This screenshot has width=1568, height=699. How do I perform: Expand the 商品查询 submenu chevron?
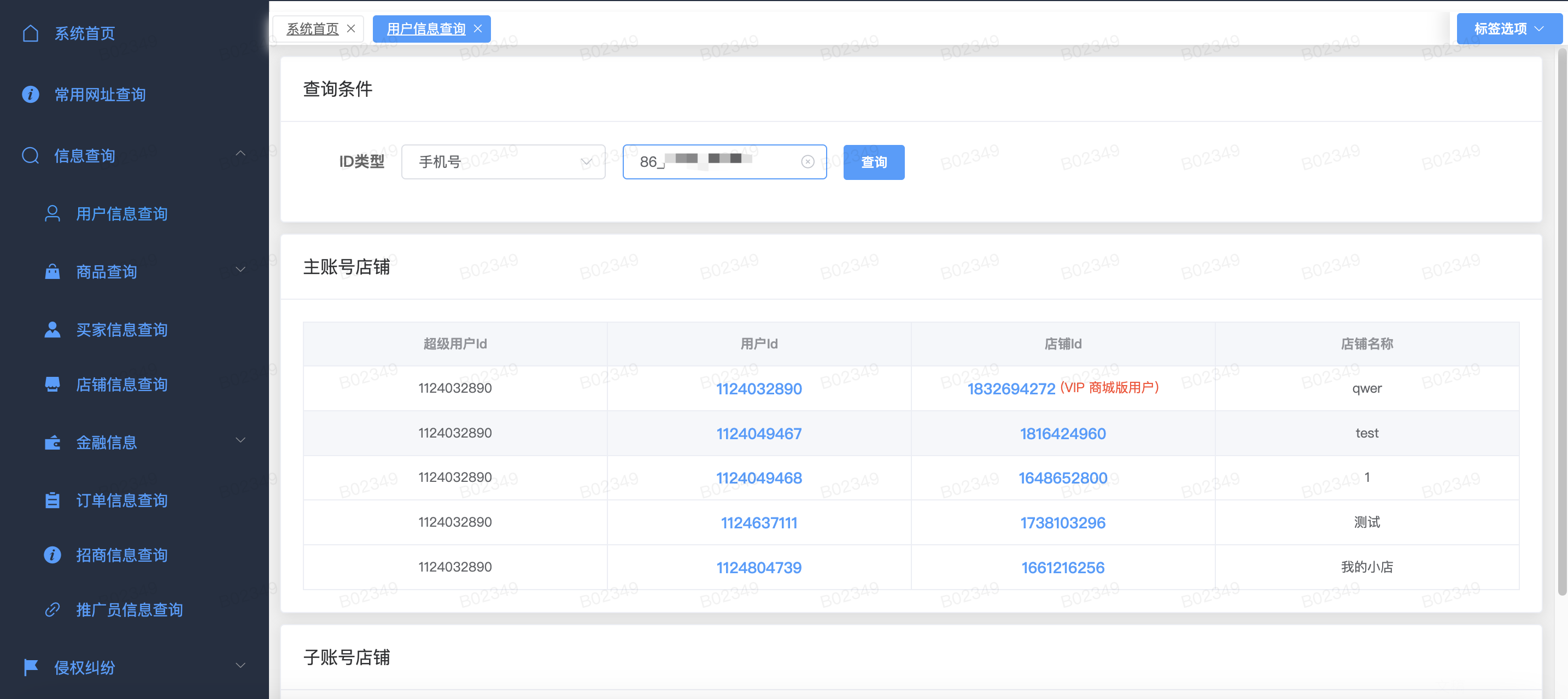(241, 269)
